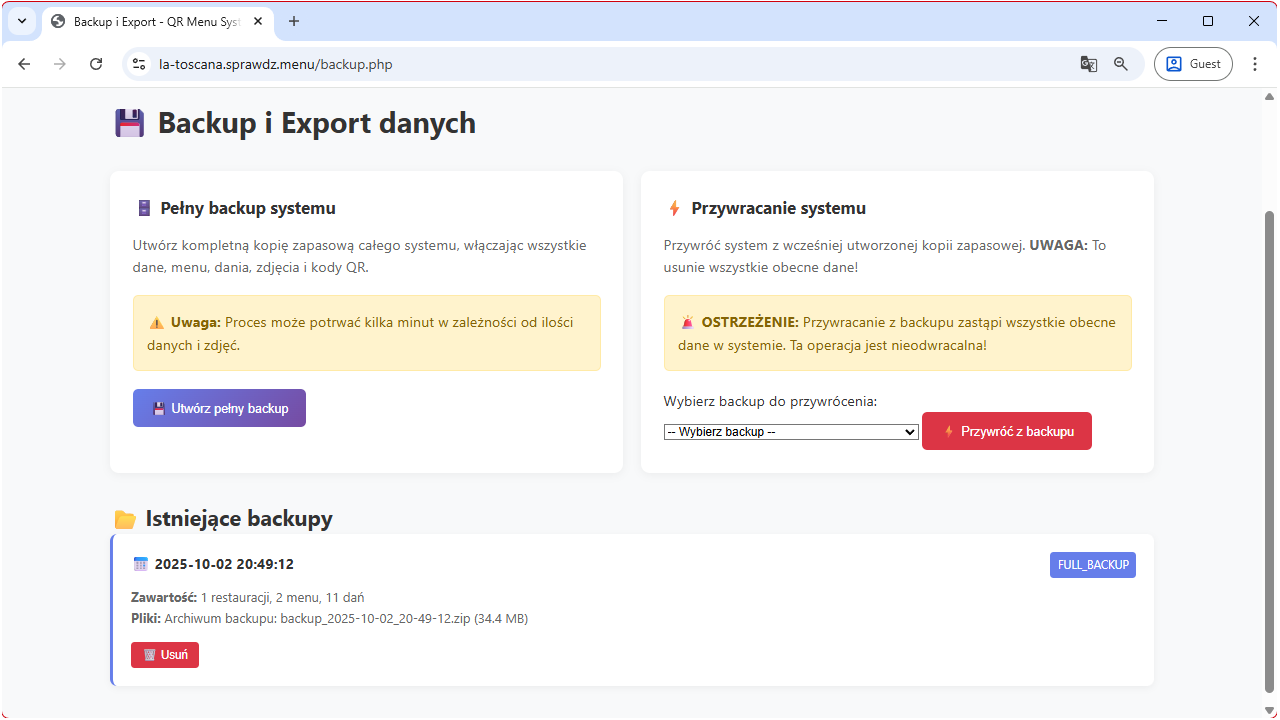
Task: Open the browser three-dot menu
Action: click(1255, 63)
